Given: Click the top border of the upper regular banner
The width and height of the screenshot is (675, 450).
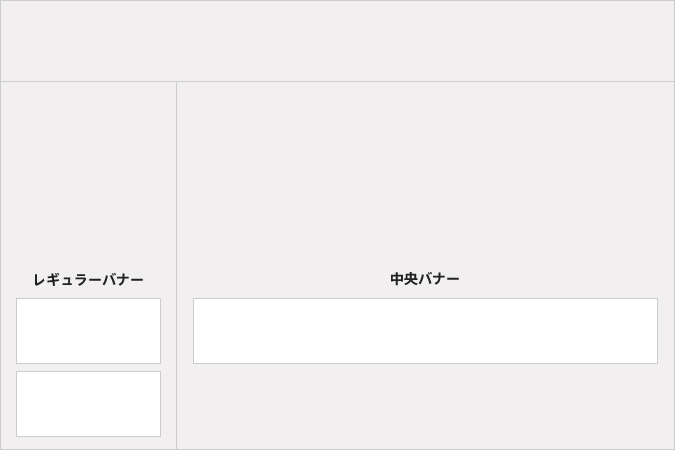Looking at the screenshot, I should click(88, 298).
